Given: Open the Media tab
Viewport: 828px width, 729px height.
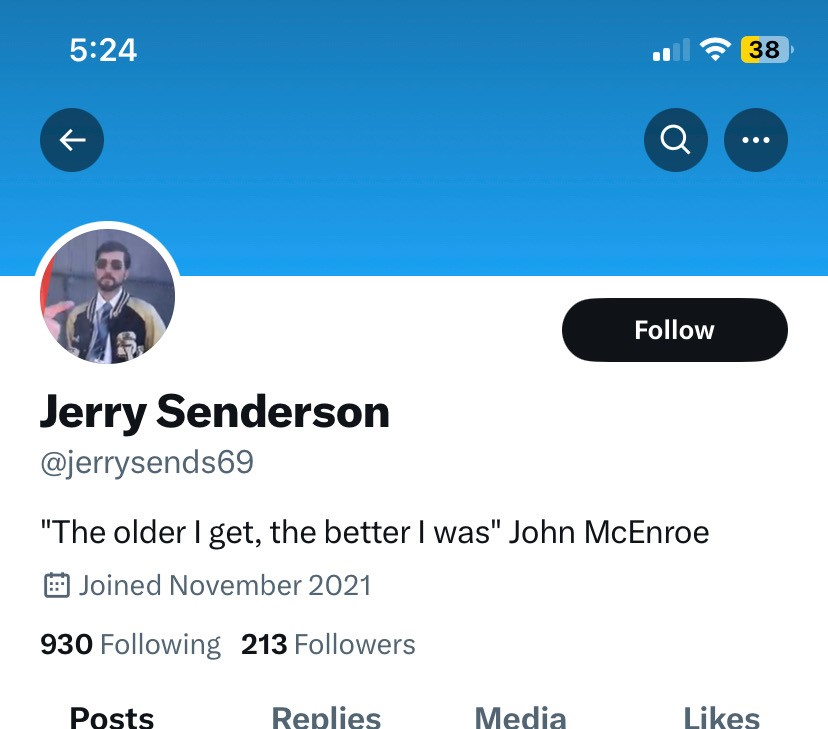Looking at the screenshot, I should [x=520, y=717].
